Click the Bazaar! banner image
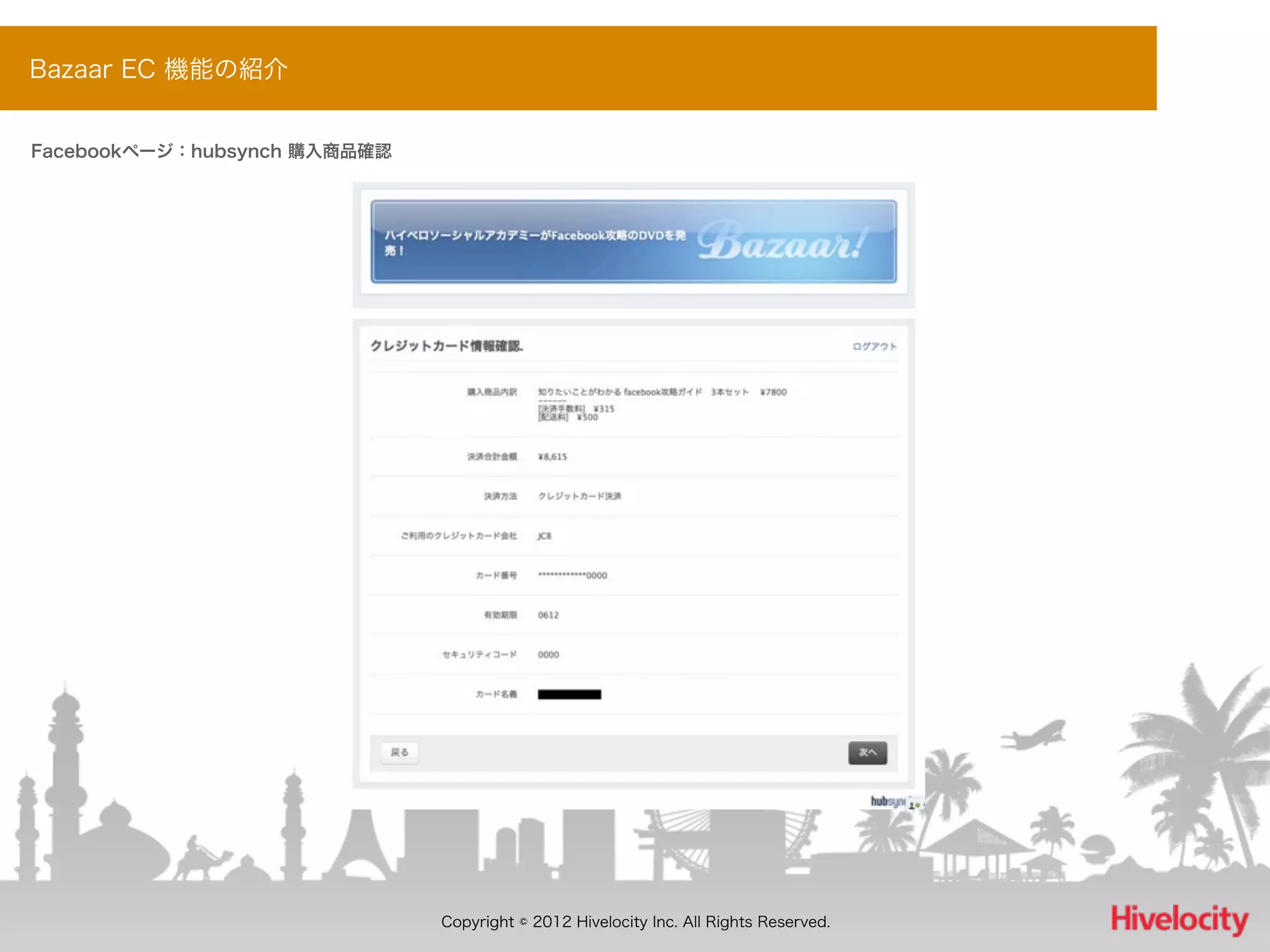This screenshot has height=952, width=1270. (634, 242)
